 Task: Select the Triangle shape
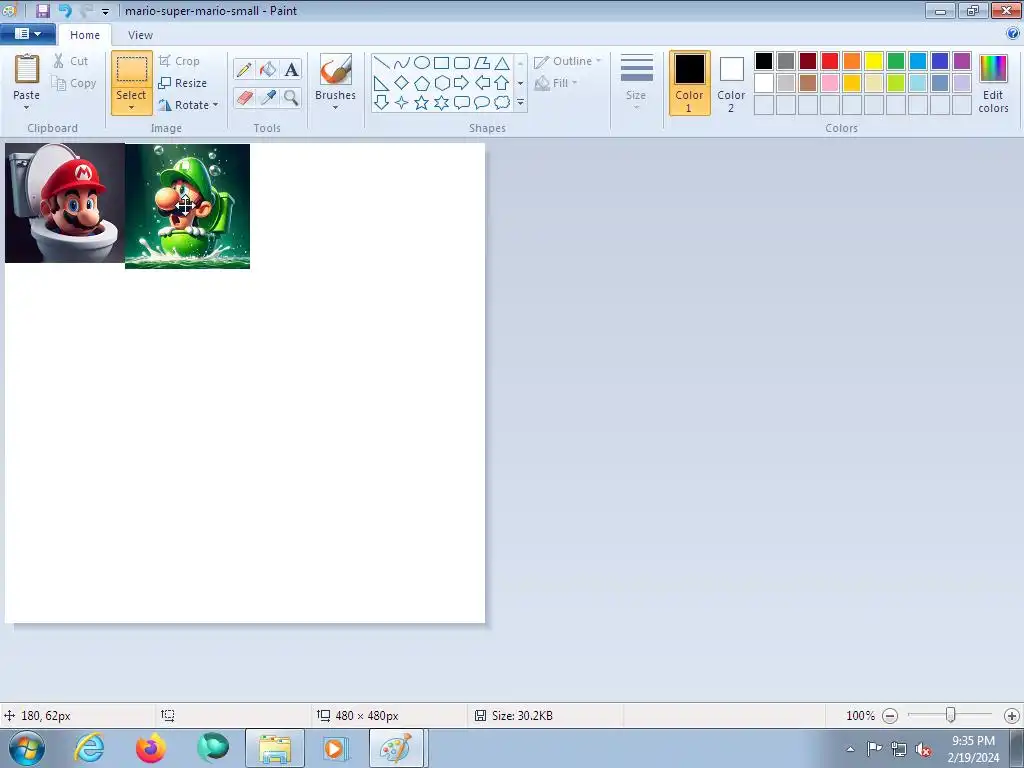(x=502, y=63)
